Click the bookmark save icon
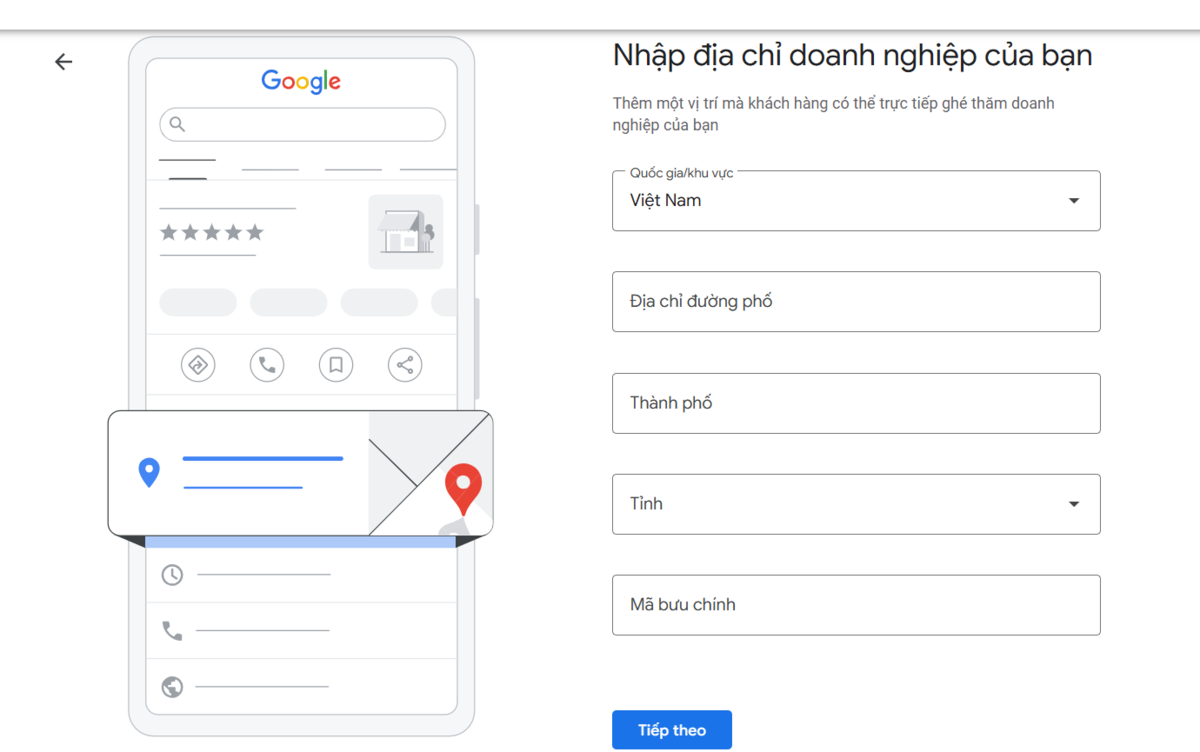 tap(335, 365)
